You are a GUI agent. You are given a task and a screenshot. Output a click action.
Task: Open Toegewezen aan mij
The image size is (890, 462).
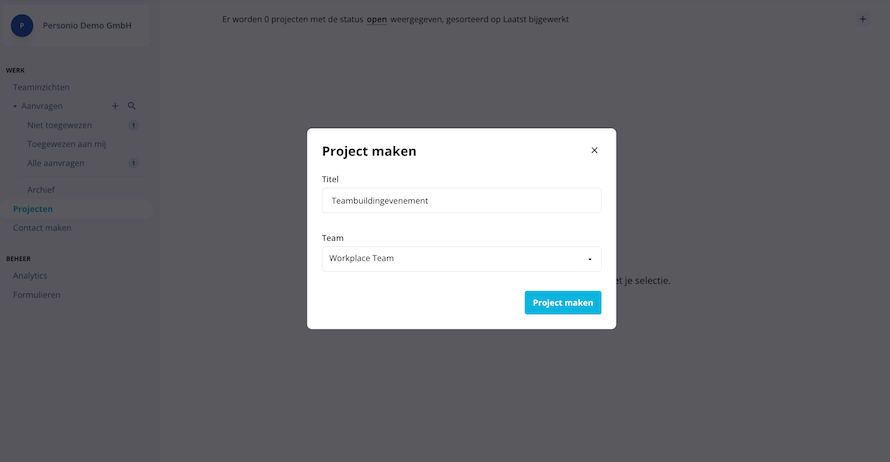[x=66, y=144]
